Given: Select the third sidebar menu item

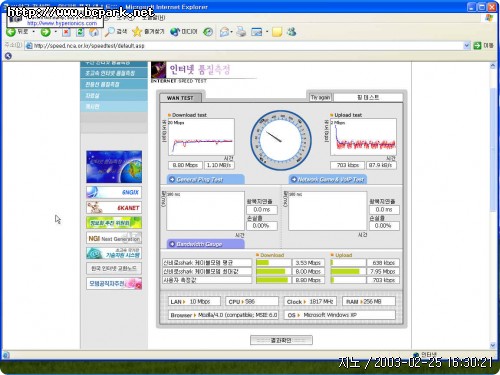Looking at the screenshot, I should 114,84.
